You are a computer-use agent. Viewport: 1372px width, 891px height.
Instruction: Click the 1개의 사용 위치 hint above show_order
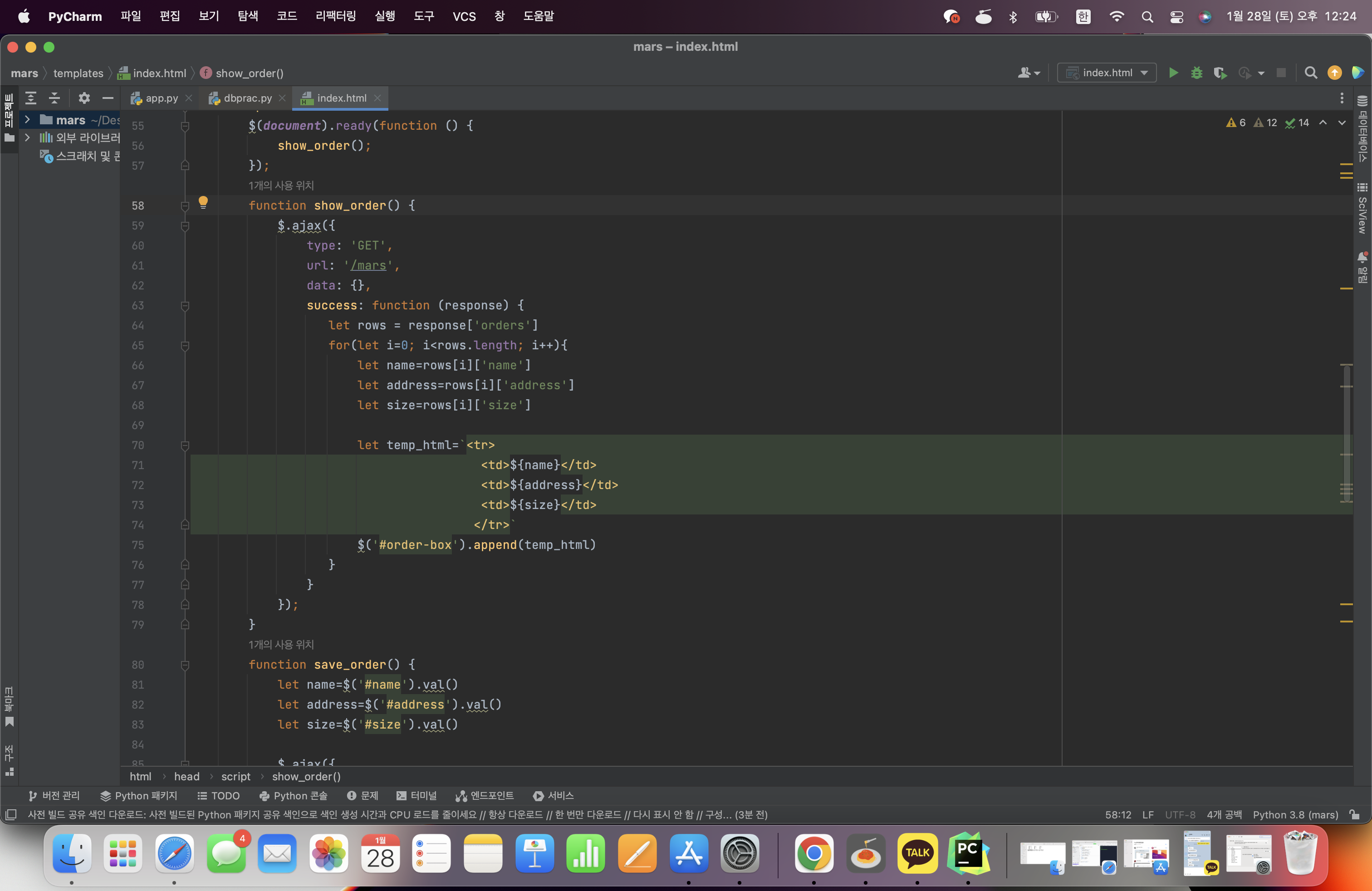pos(281,186)
